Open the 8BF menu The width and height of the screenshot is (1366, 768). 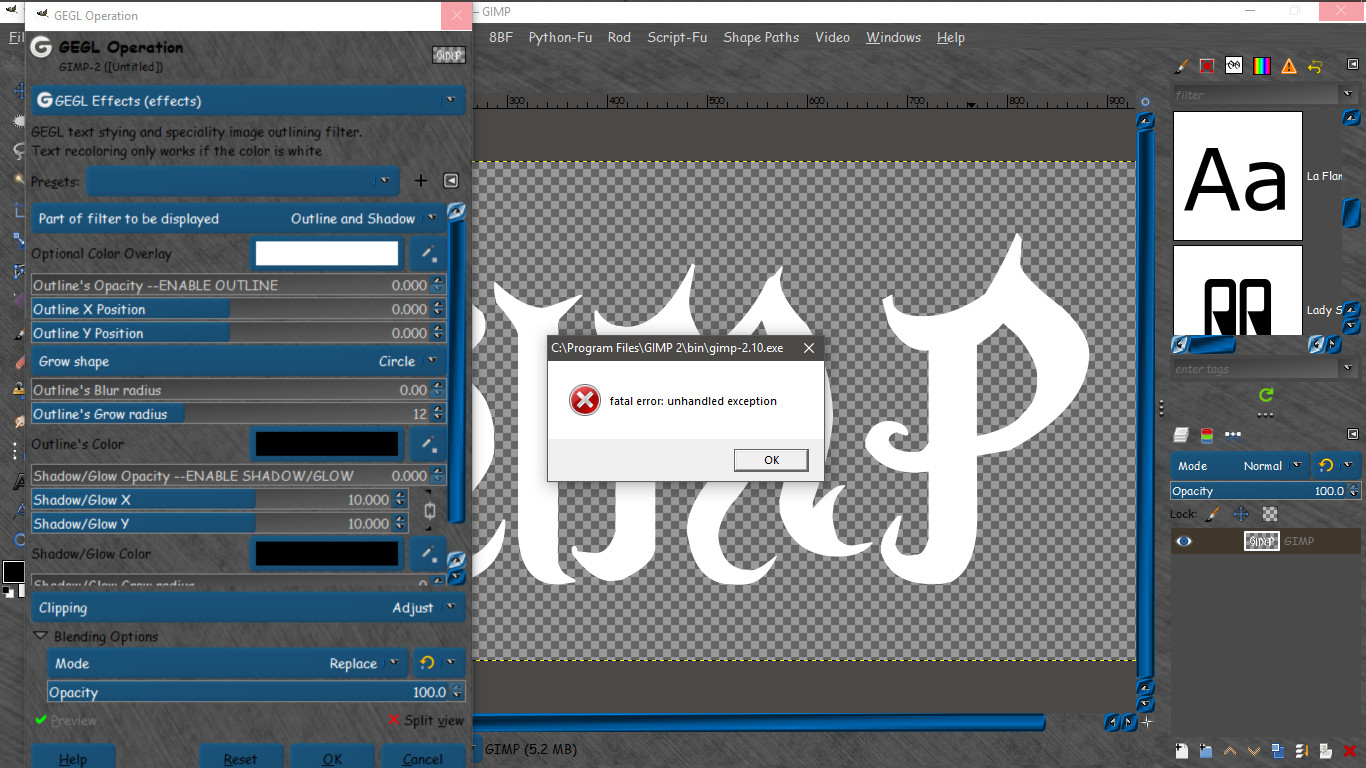500,37
